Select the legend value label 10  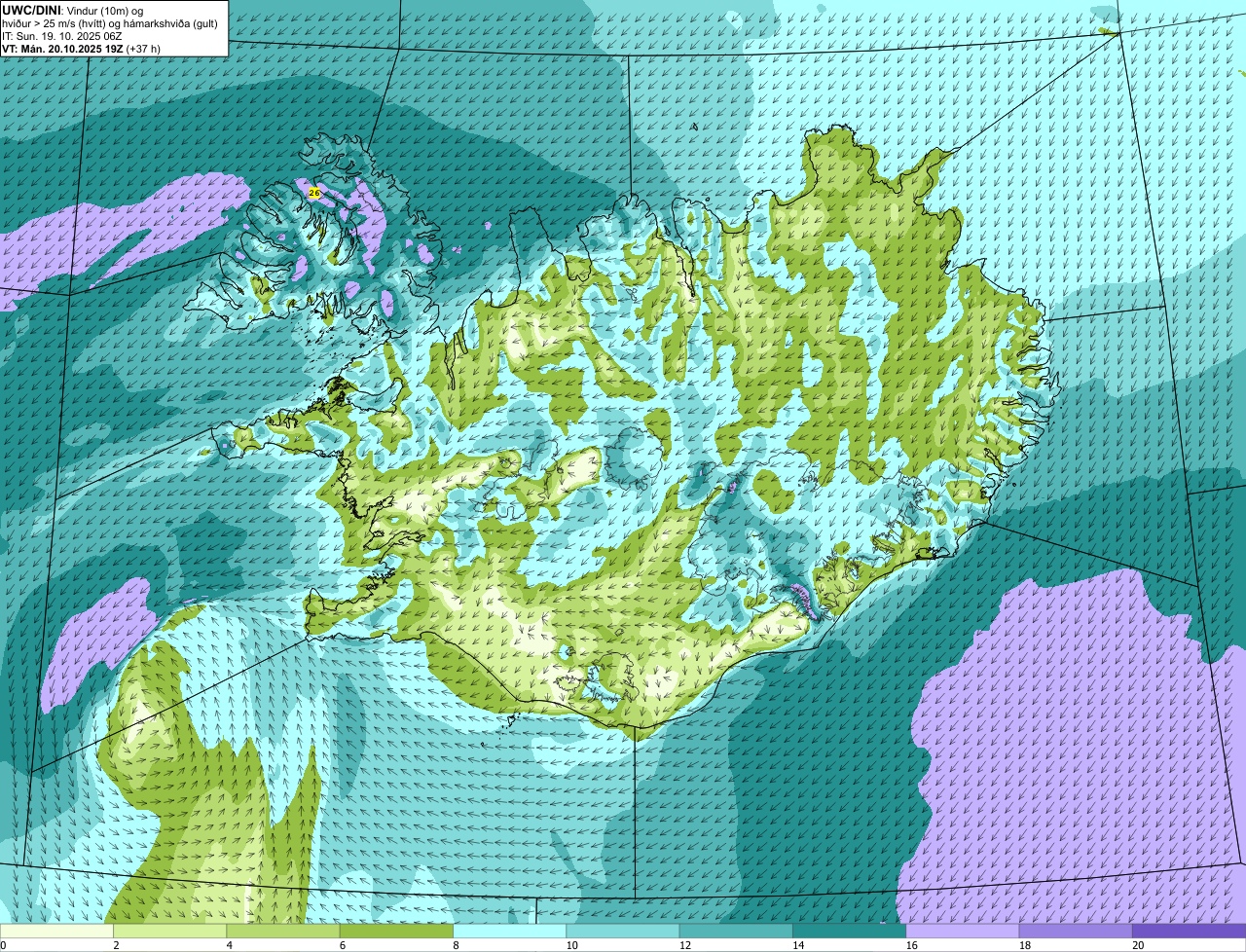coord(570,945)
